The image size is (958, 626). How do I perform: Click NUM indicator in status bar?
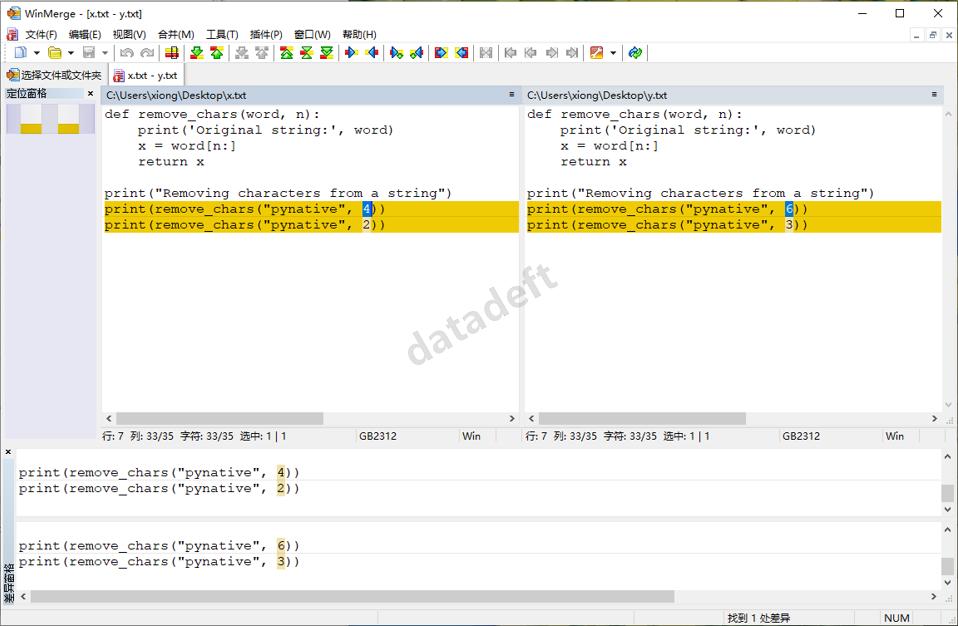pyautogui.click(x=896, y=618)
